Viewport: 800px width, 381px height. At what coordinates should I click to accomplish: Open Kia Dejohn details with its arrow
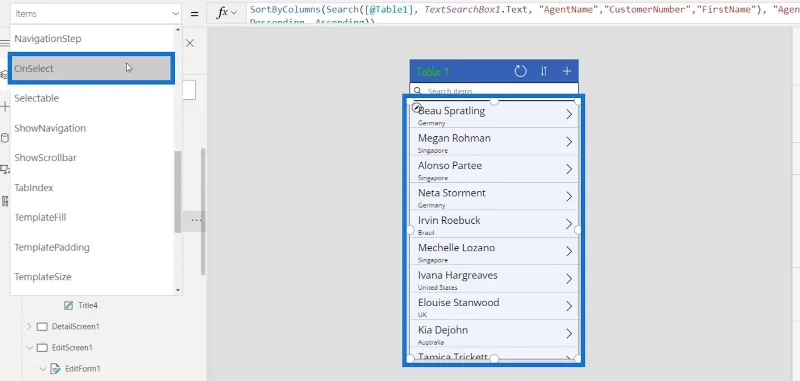(569, 334)
